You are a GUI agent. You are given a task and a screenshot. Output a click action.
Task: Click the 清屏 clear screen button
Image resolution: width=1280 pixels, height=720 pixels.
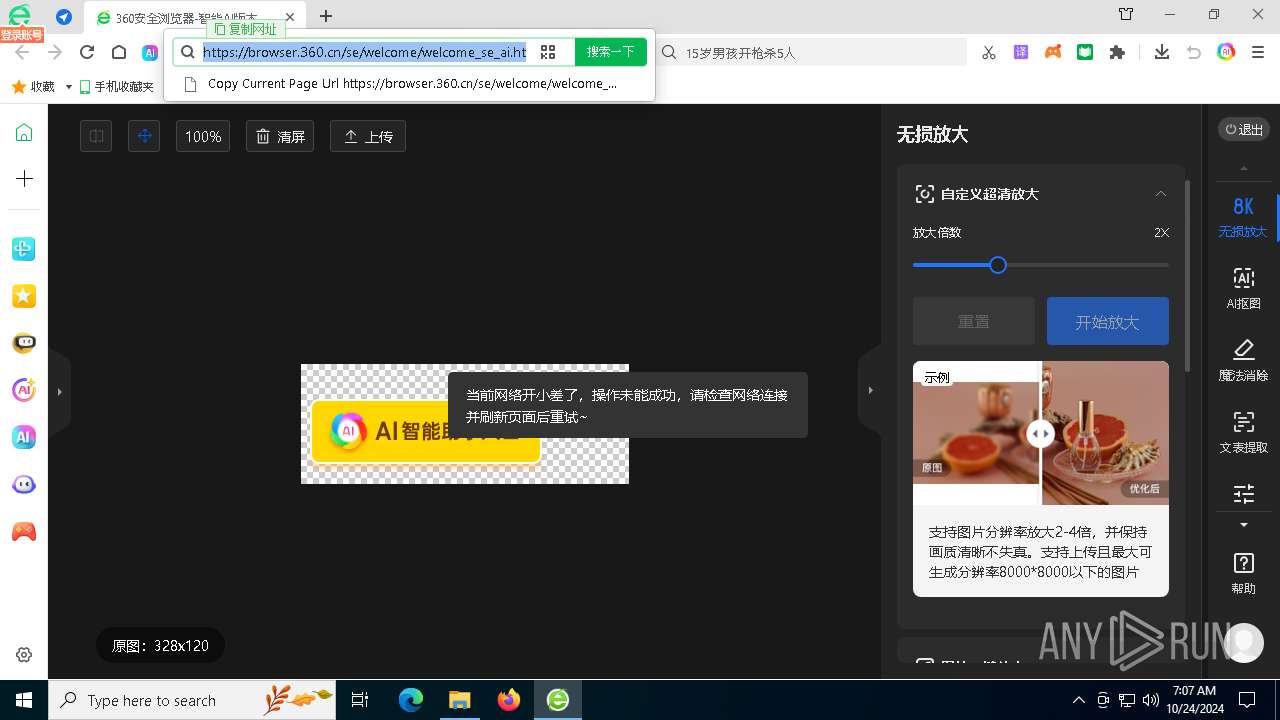click(x=280, y=136)
